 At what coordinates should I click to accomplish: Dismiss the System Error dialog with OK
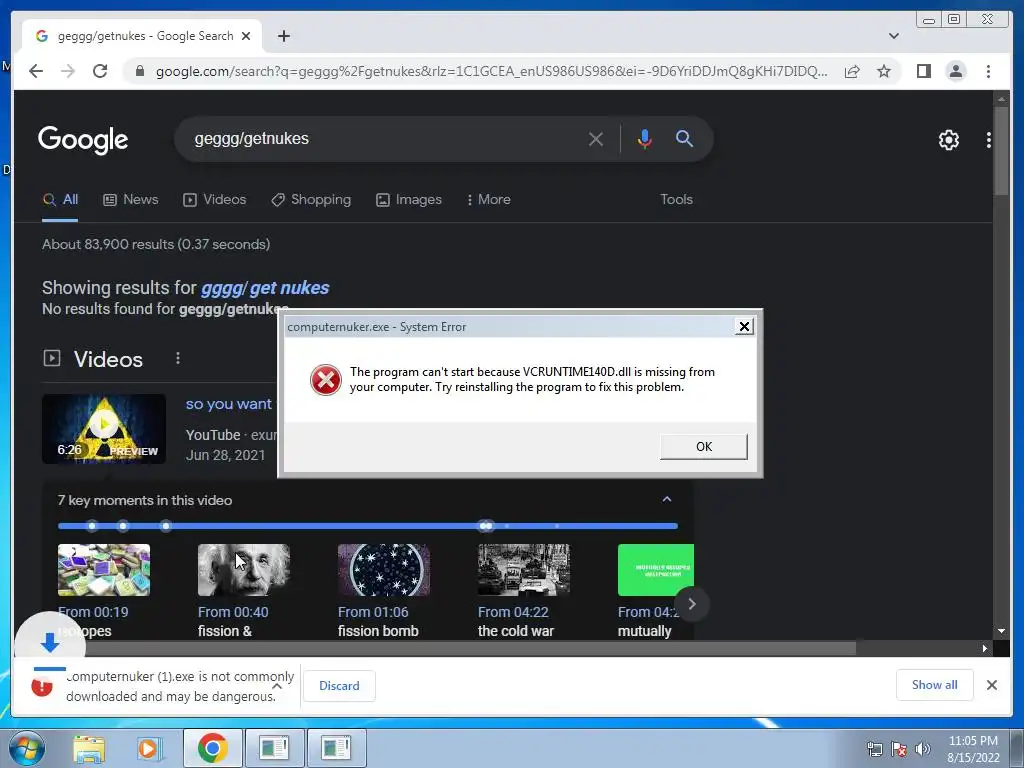click(703, 447)
